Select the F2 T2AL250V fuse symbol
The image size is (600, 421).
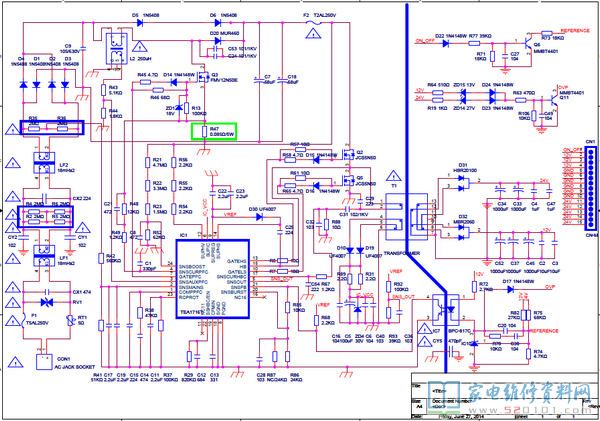(x=314, y=23)
